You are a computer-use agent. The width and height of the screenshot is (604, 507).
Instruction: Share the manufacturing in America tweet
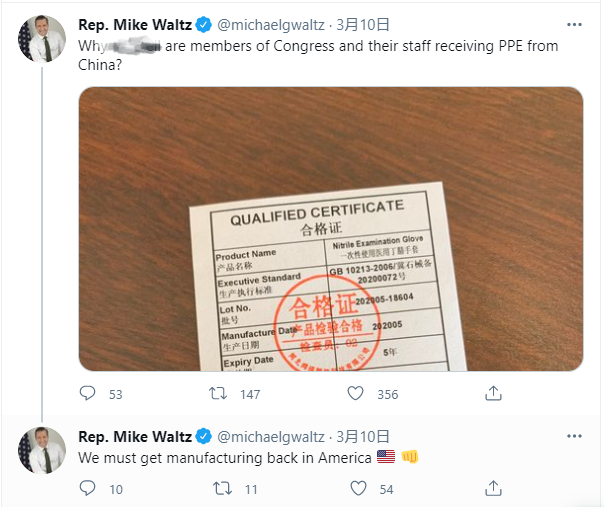point(492,489)
